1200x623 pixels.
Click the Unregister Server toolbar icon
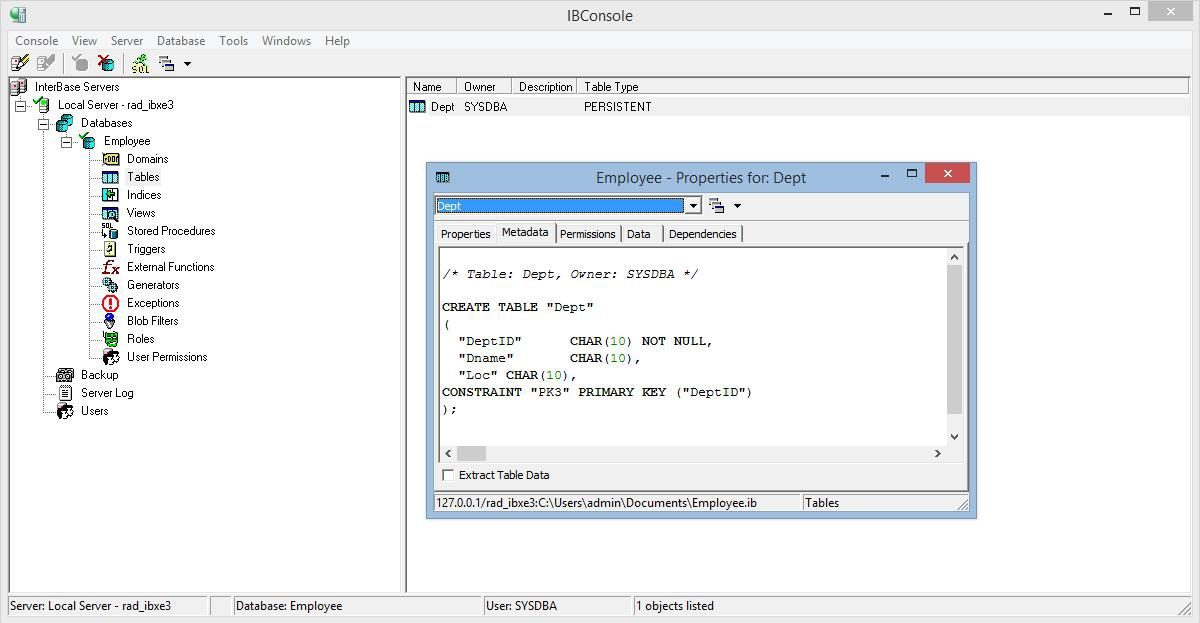[x=45, y=63]
